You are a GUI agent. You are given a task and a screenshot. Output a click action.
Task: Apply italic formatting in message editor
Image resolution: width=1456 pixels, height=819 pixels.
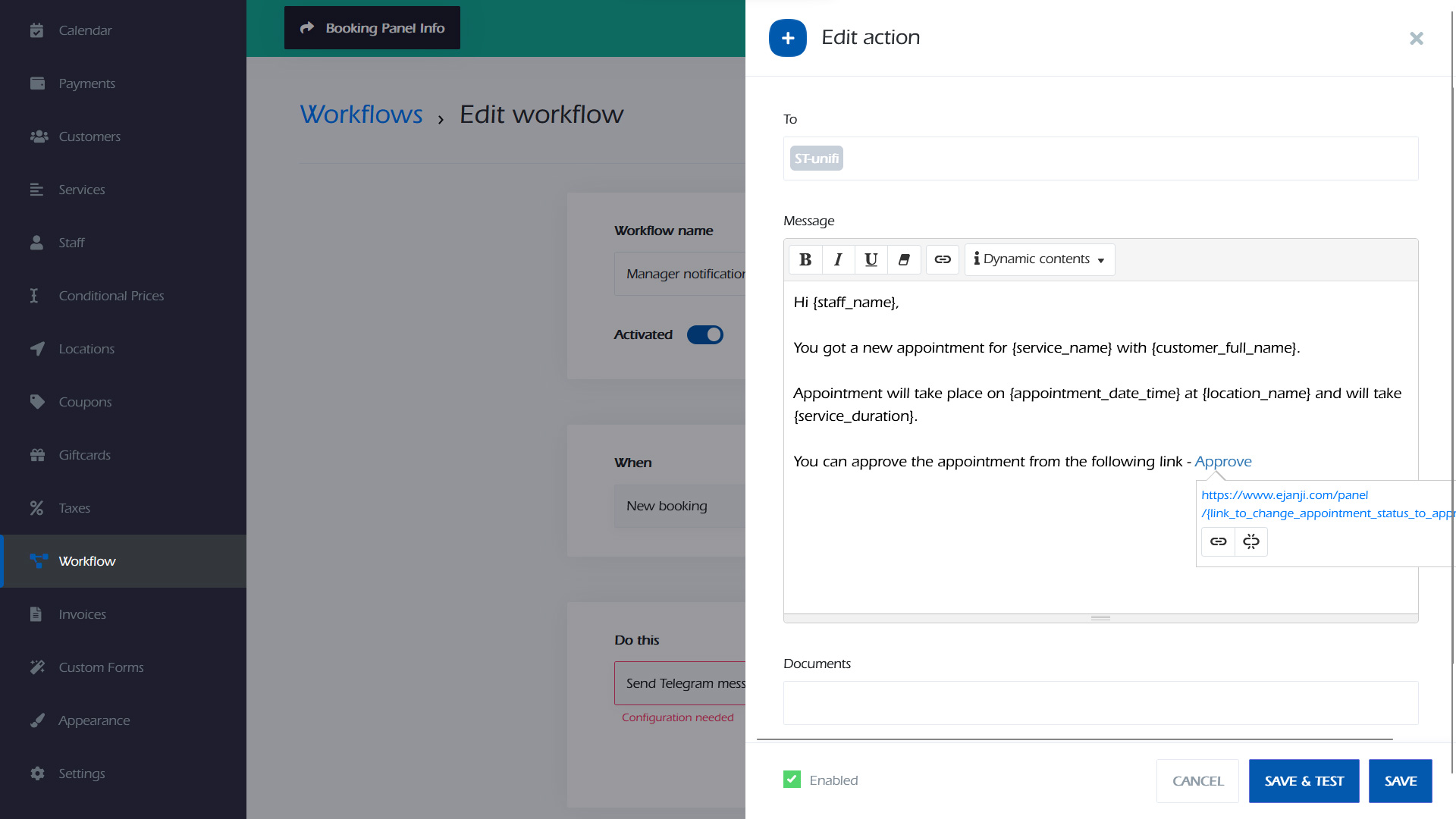coord(838,259)
